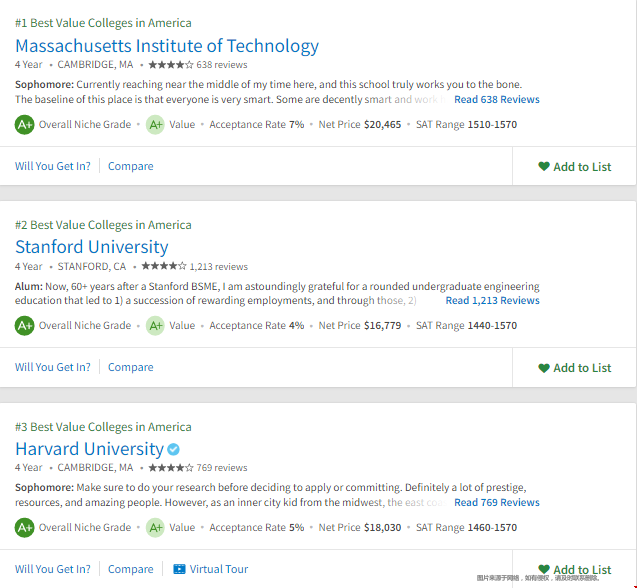
Task: Compare Stanford University
Action: 130,367
